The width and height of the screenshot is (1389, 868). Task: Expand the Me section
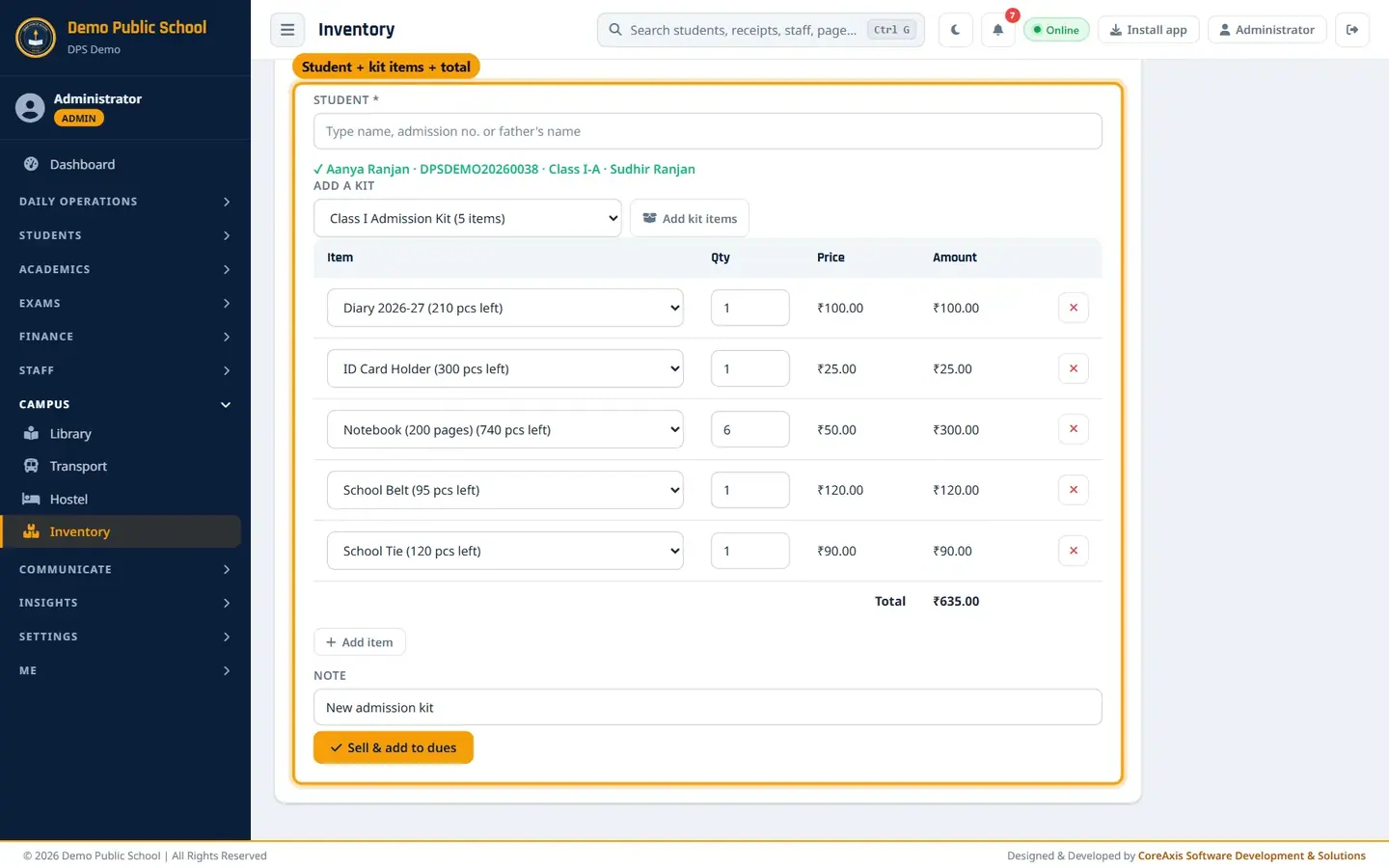point(125,670)
